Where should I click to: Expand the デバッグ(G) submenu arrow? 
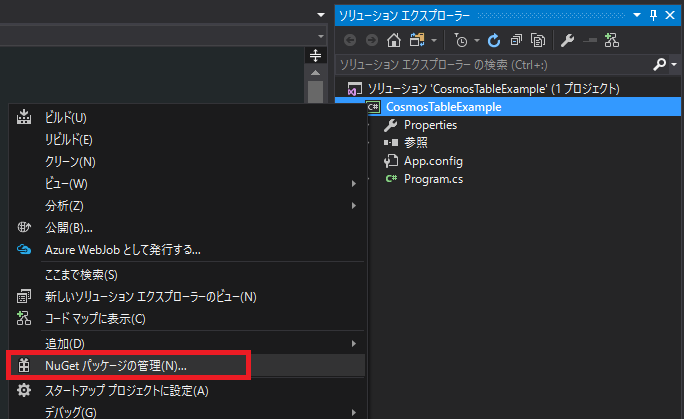[x=354, y=412]
